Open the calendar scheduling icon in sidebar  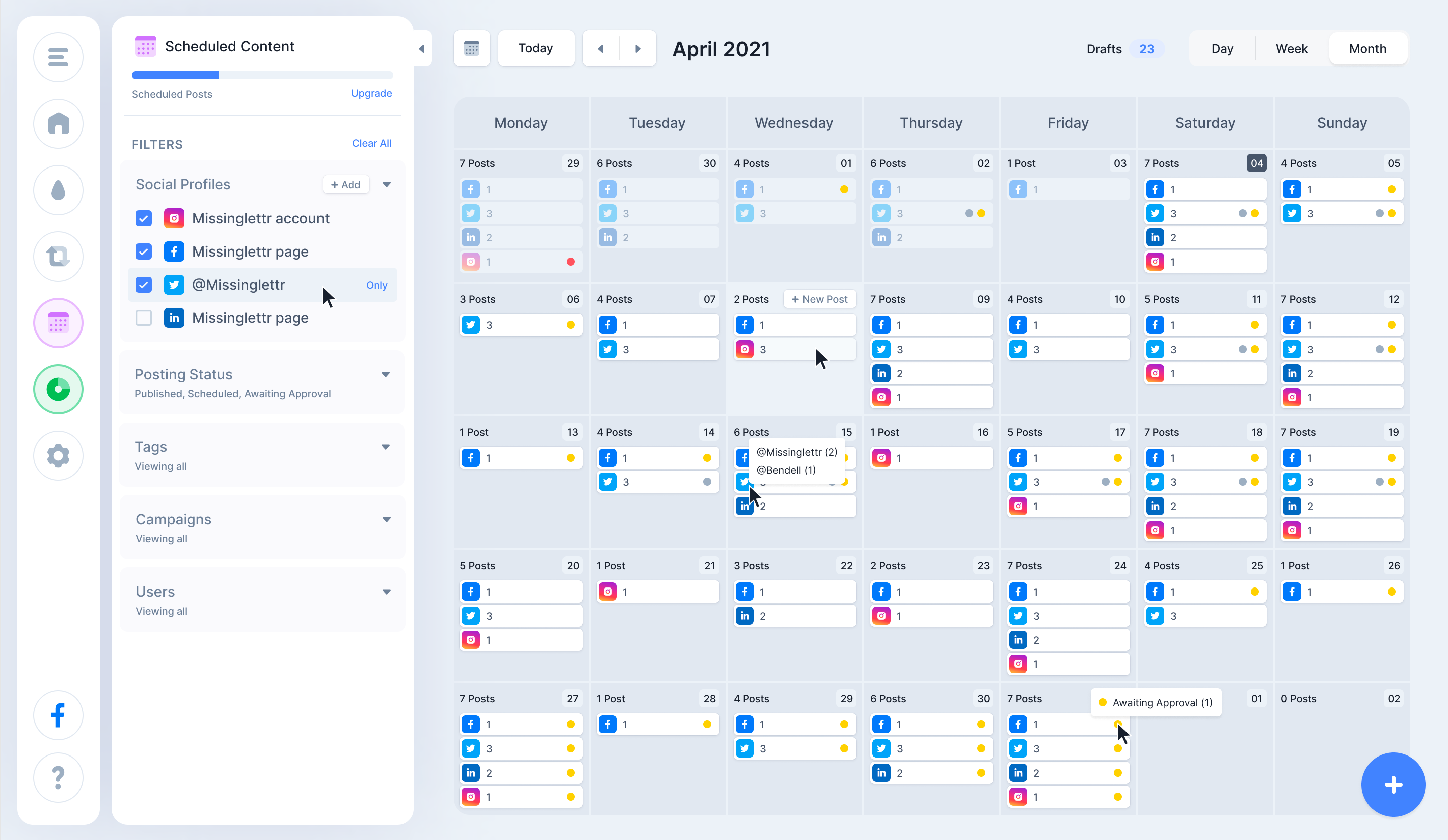click(58, 322)
